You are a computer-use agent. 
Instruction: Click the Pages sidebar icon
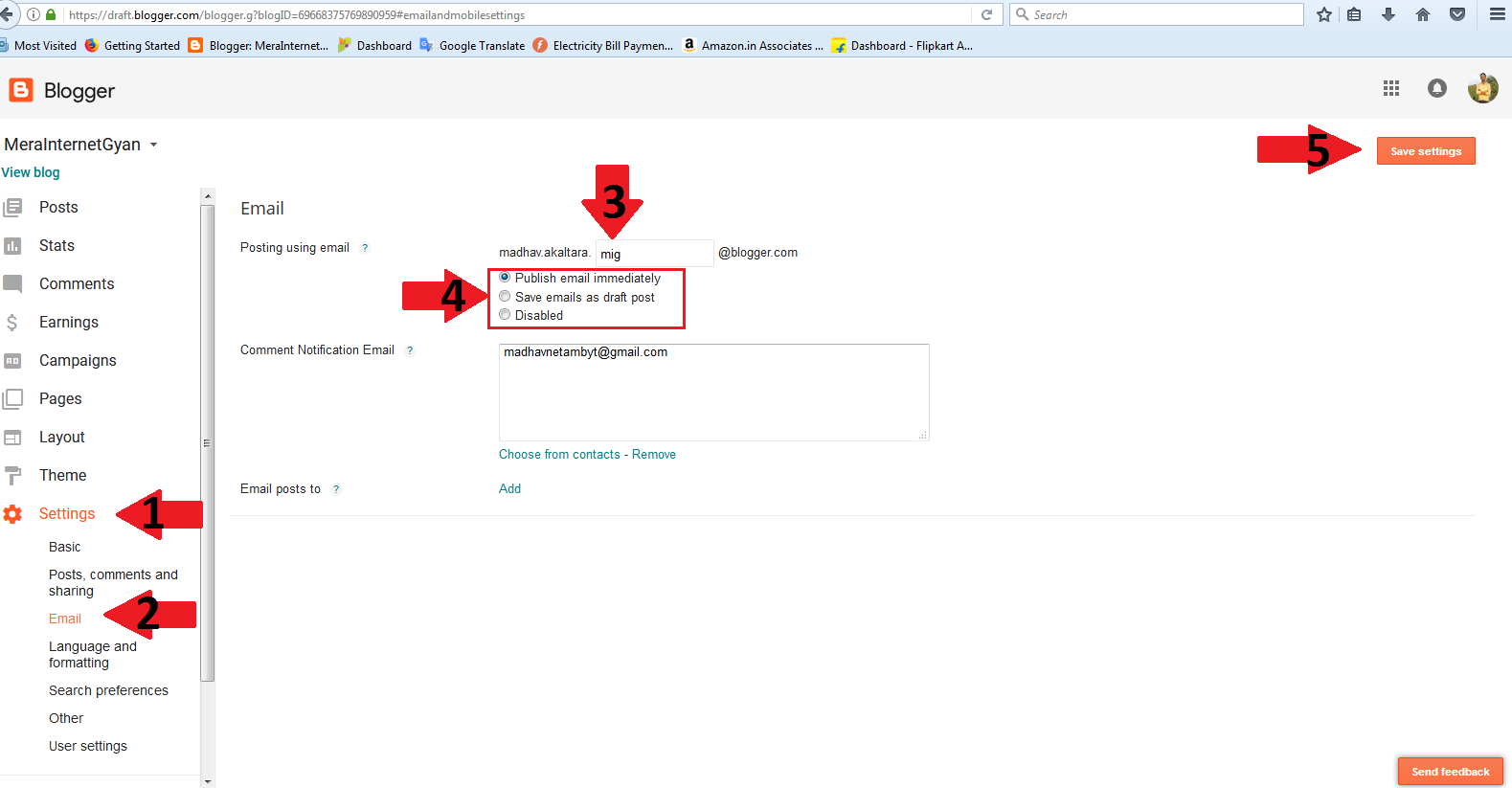[12, 398]
